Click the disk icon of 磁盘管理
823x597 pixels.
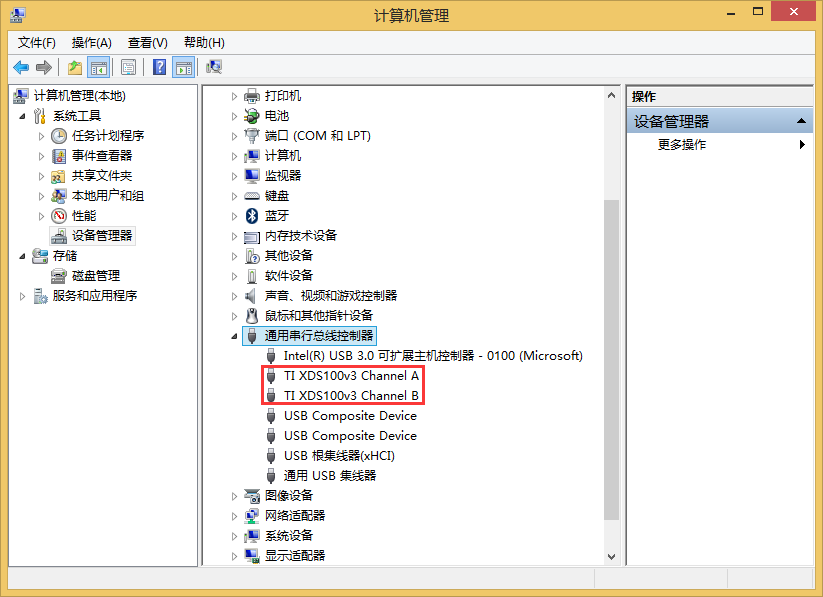point(58,276)
